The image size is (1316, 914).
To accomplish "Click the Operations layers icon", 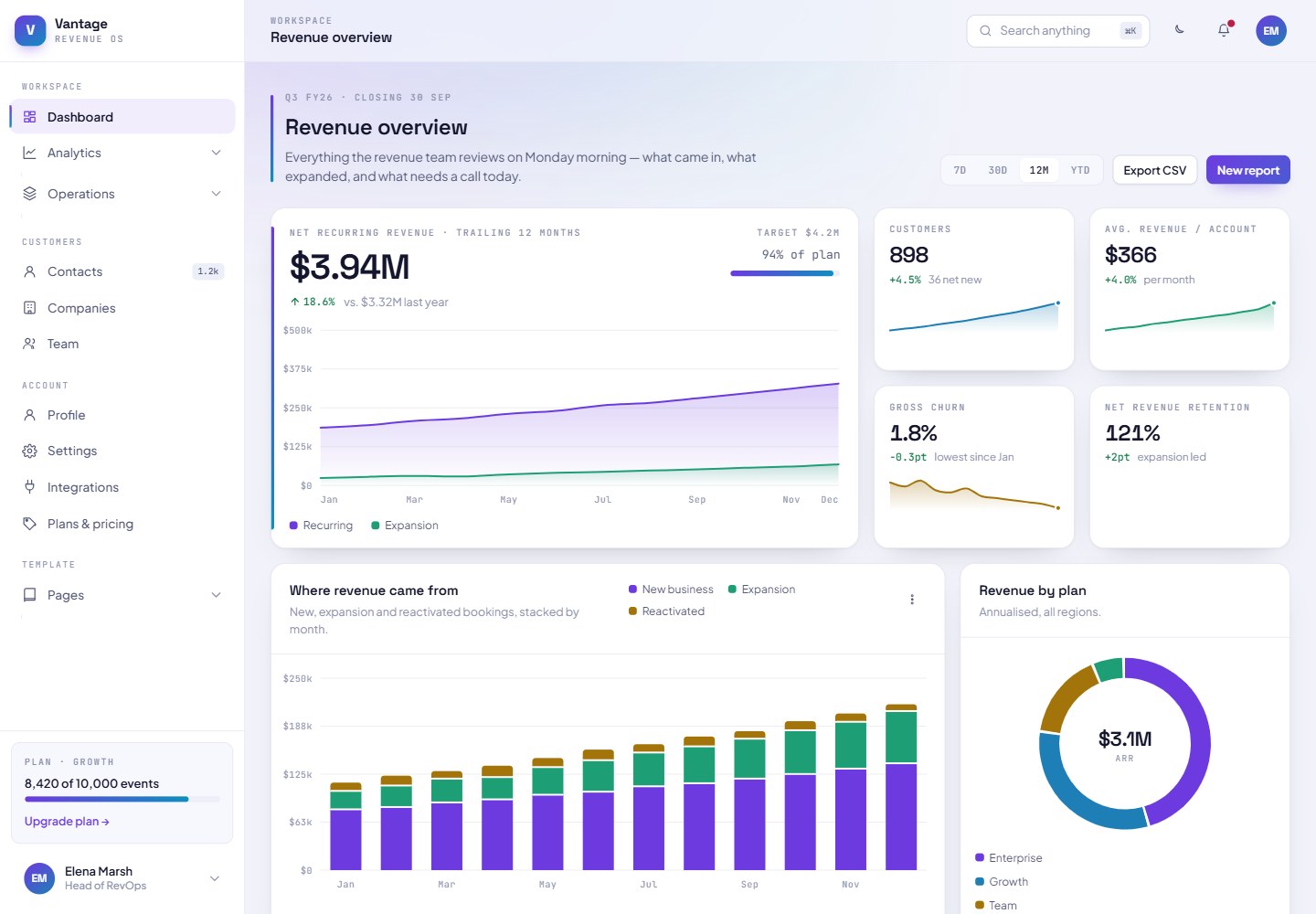I will [29, 194].
